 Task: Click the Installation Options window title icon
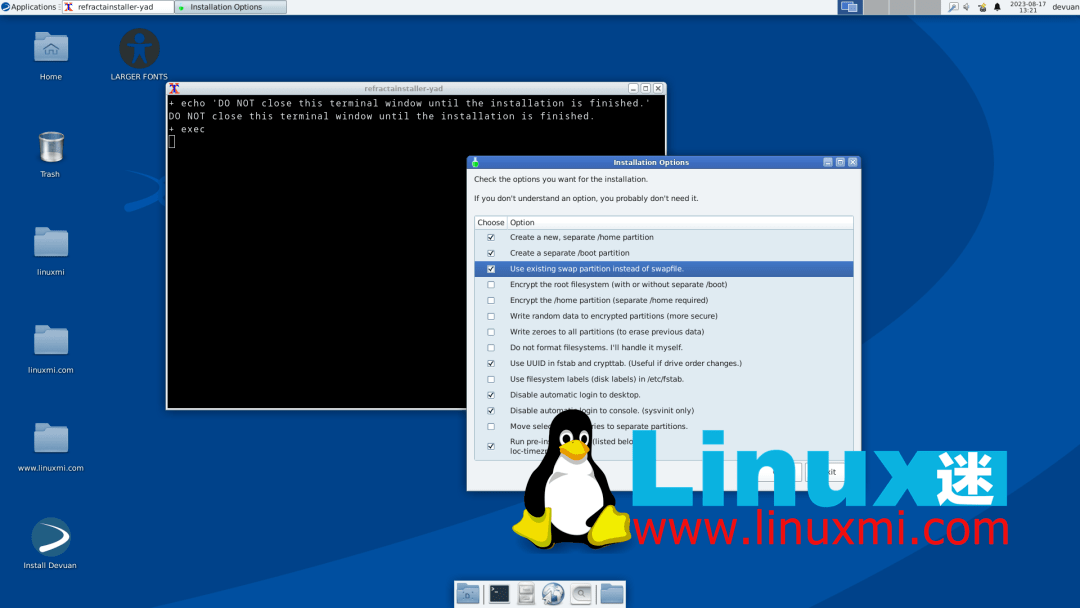pyautogui.click(x=475, y=163)
